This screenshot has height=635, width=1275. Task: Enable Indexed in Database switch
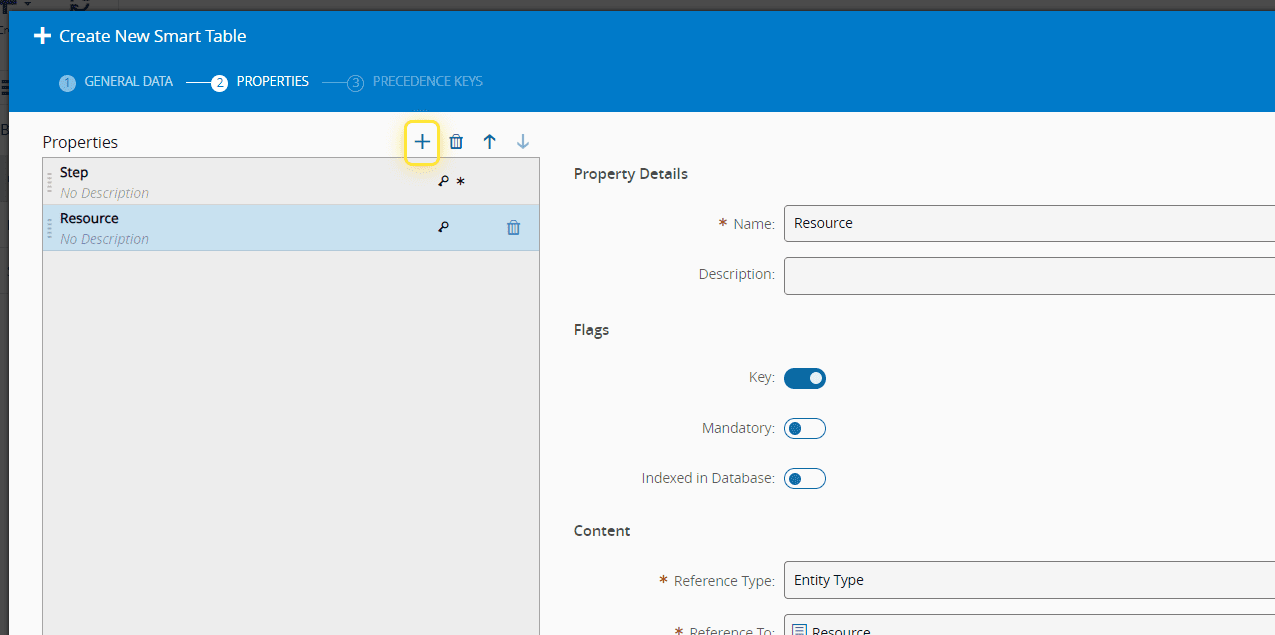pos(804,478)
